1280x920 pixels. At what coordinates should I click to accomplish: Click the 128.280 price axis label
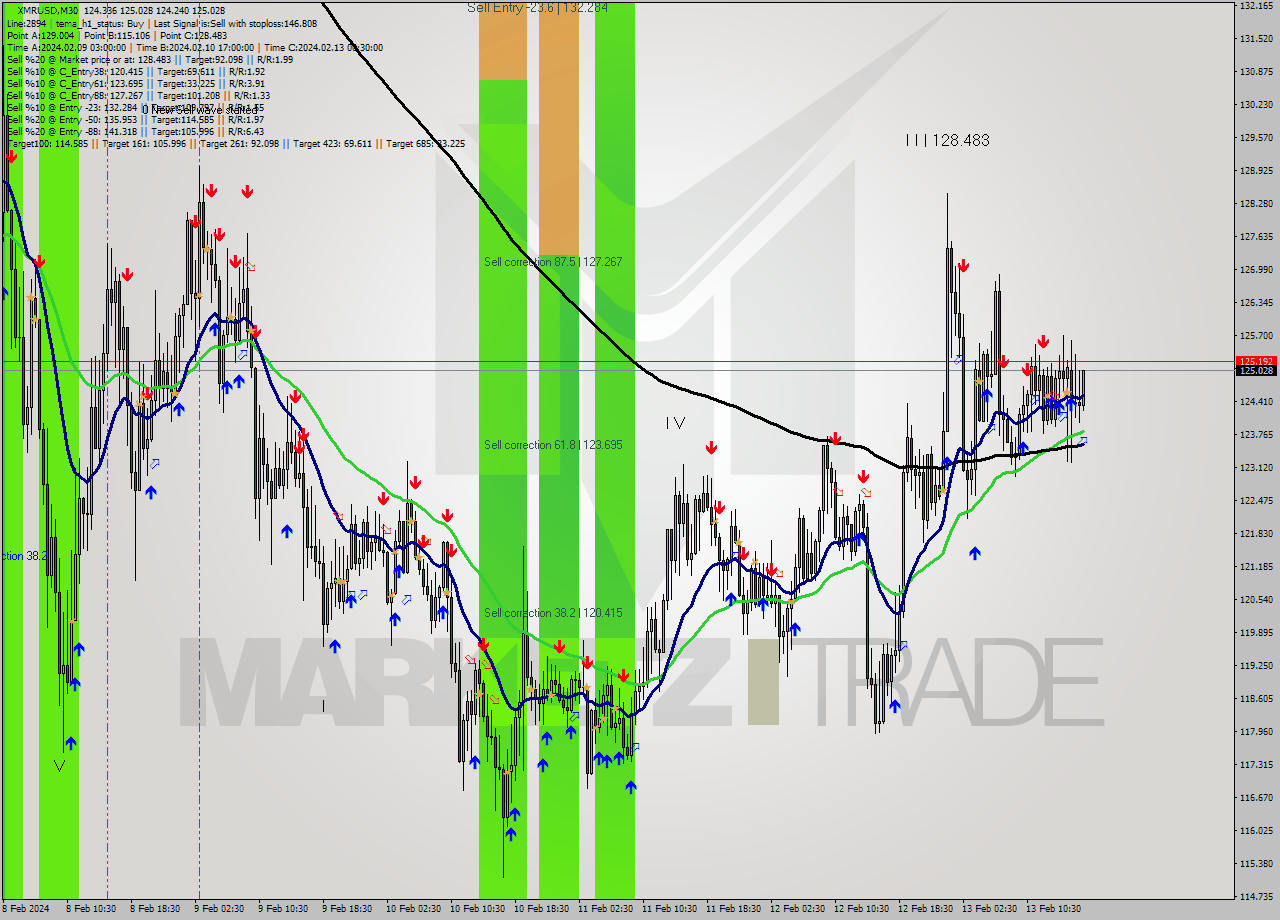[x=1255, y=203]
